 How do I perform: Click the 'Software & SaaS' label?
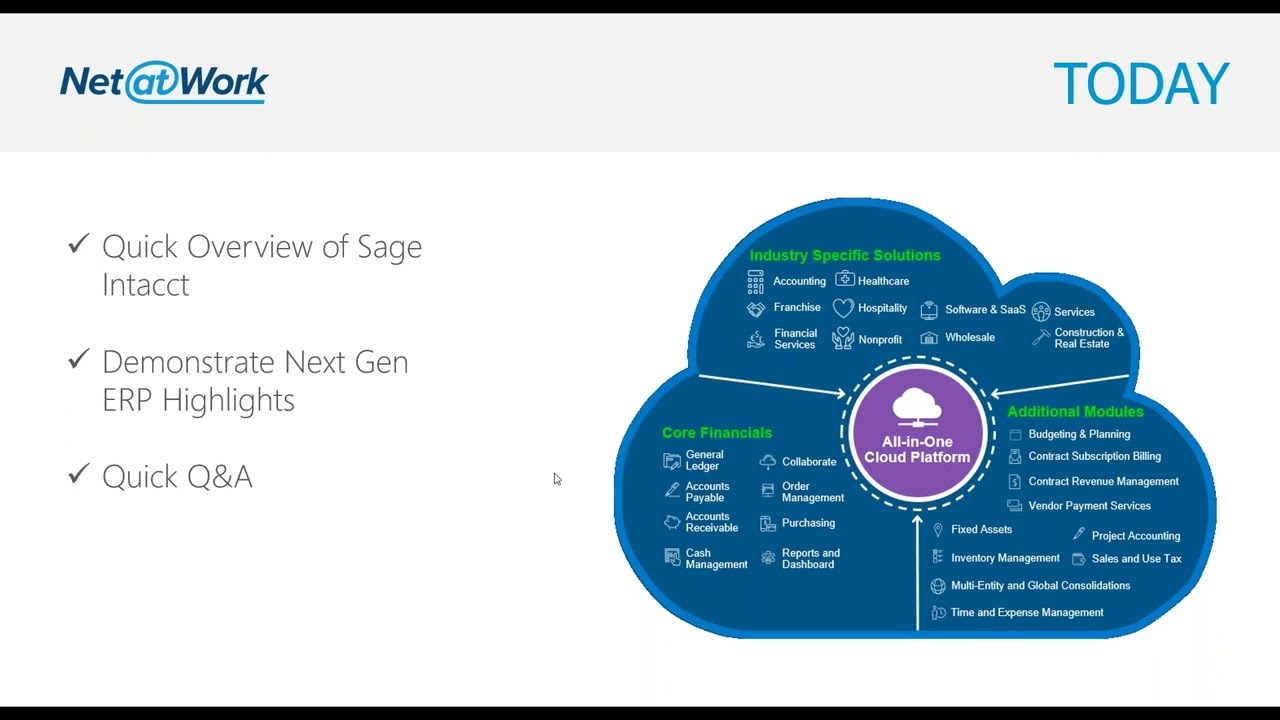pyautogui.click(x=985, y=310)
